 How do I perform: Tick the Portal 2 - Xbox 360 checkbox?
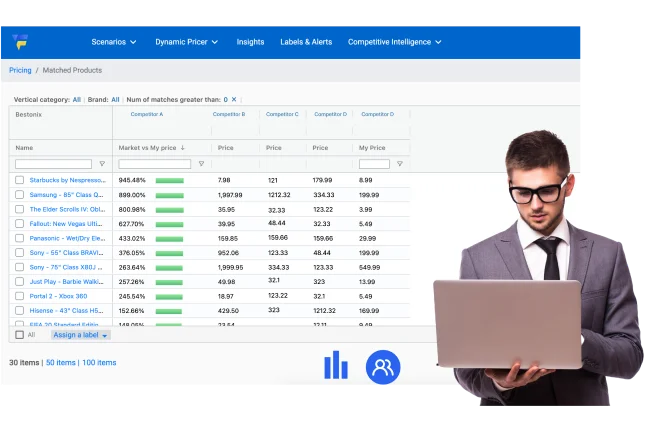tap(19, 296)
